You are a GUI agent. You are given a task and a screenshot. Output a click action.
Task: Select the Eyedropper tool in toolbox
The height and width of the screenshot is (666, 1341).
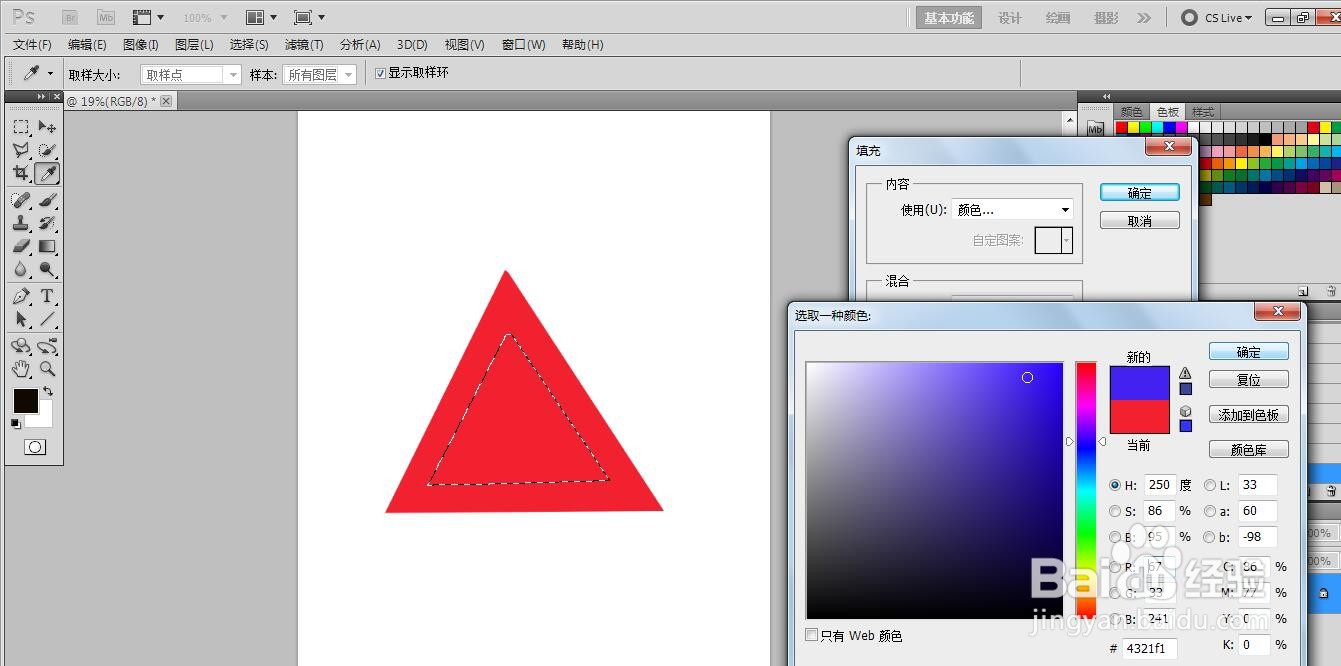point(47,173)
